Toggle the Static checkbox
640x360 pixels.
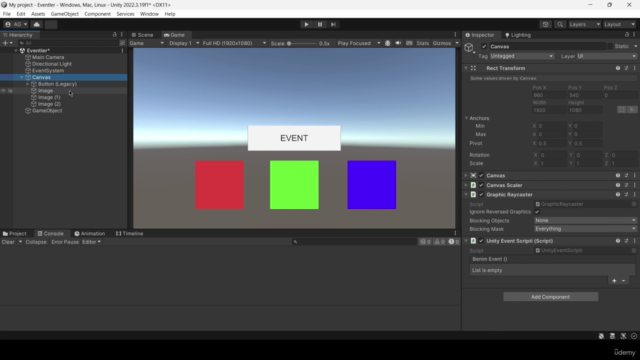point(610,47)
